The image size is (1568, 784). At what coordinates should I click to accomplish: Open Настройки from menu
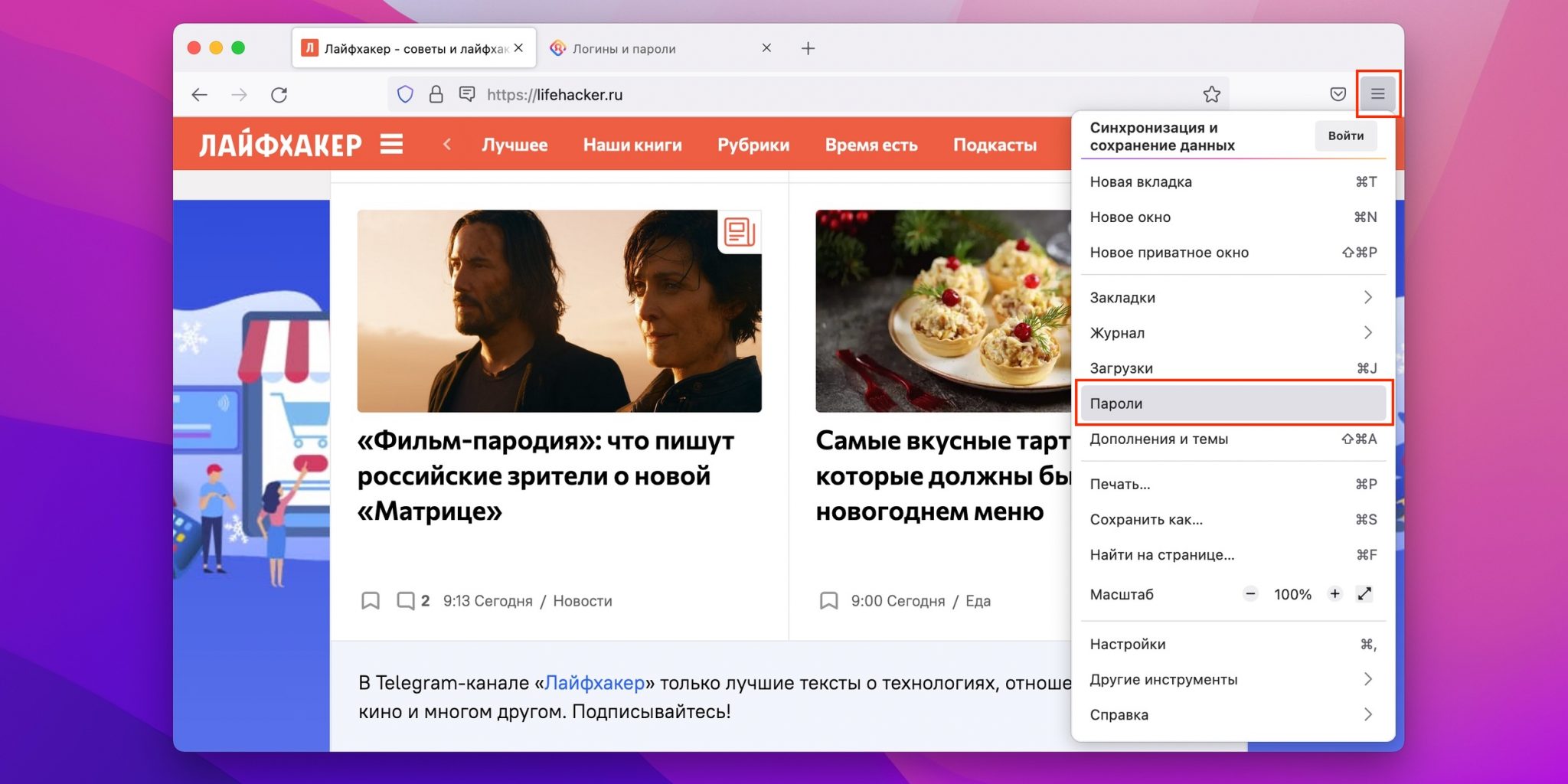coord(1233,644)
